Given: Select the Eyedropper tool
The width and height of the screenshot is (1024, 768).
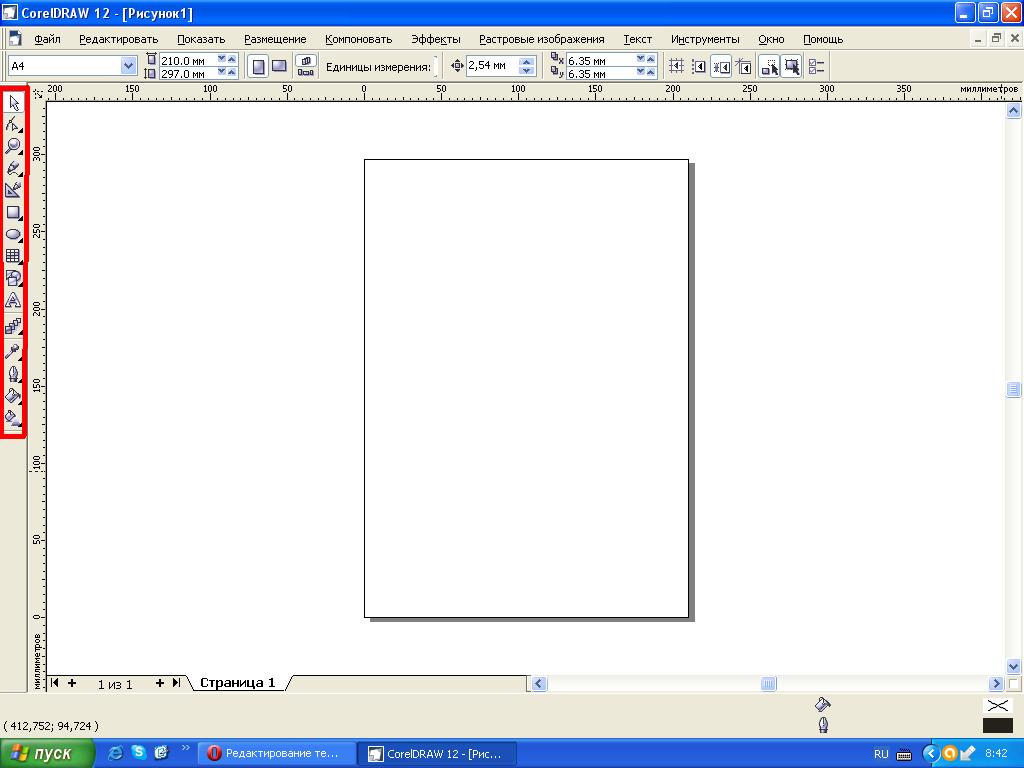Looking at the screenshot, I should (x=13, y=351).
